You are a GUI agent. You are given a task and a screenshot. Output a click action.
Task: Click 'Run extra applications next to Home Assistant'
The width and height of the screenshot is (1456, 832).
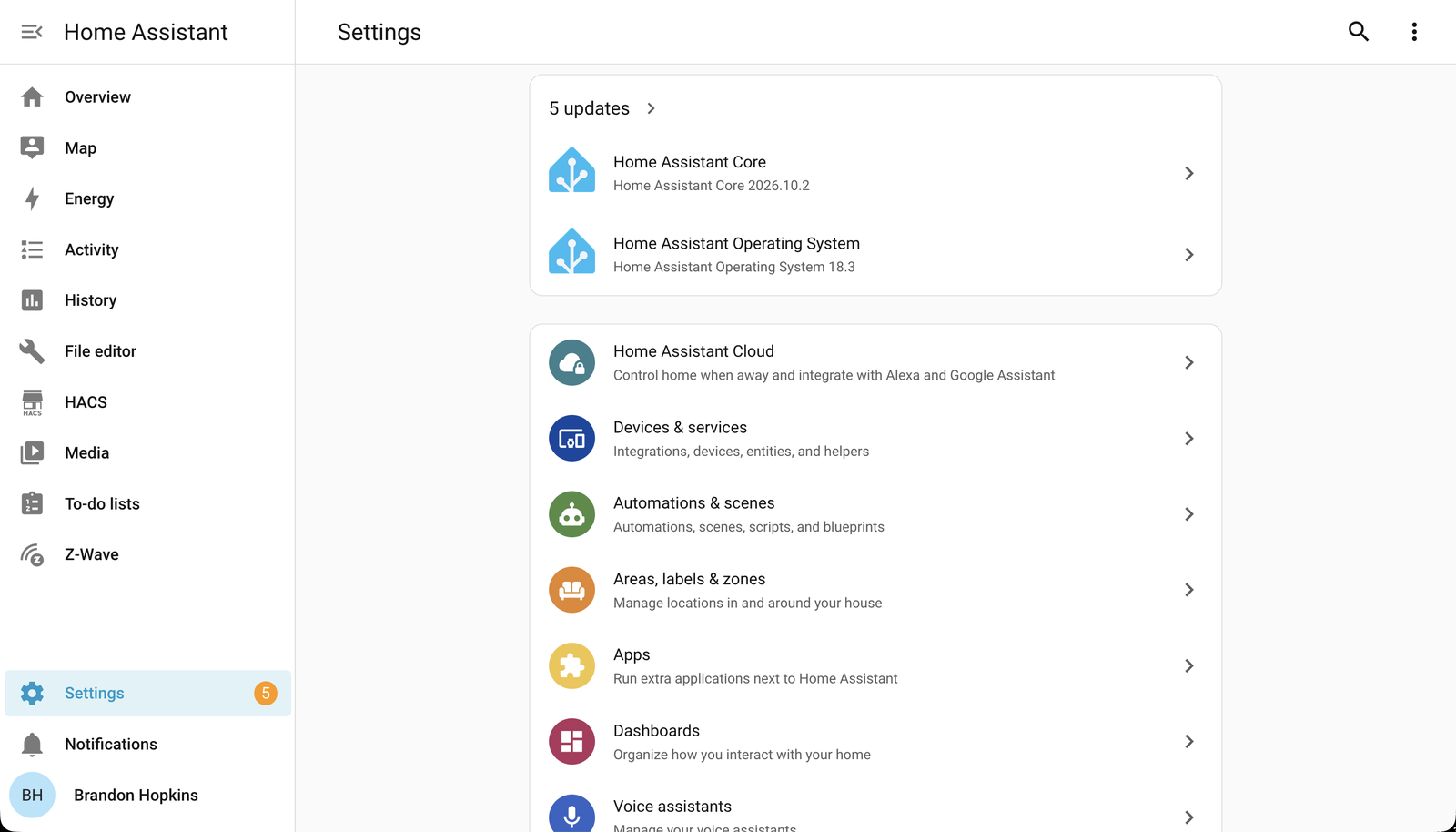tap(755, 679)
